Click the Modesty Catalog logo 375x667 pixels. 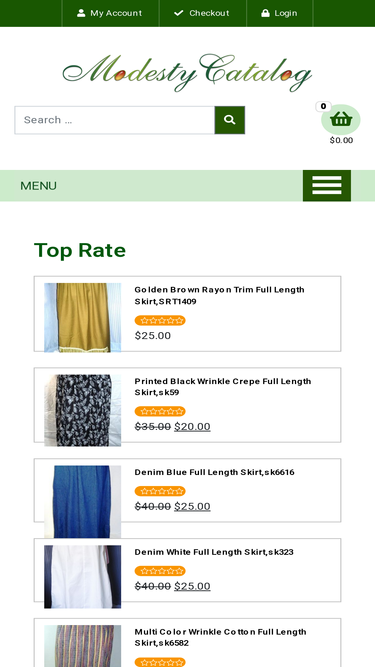(x=187, y=72)
